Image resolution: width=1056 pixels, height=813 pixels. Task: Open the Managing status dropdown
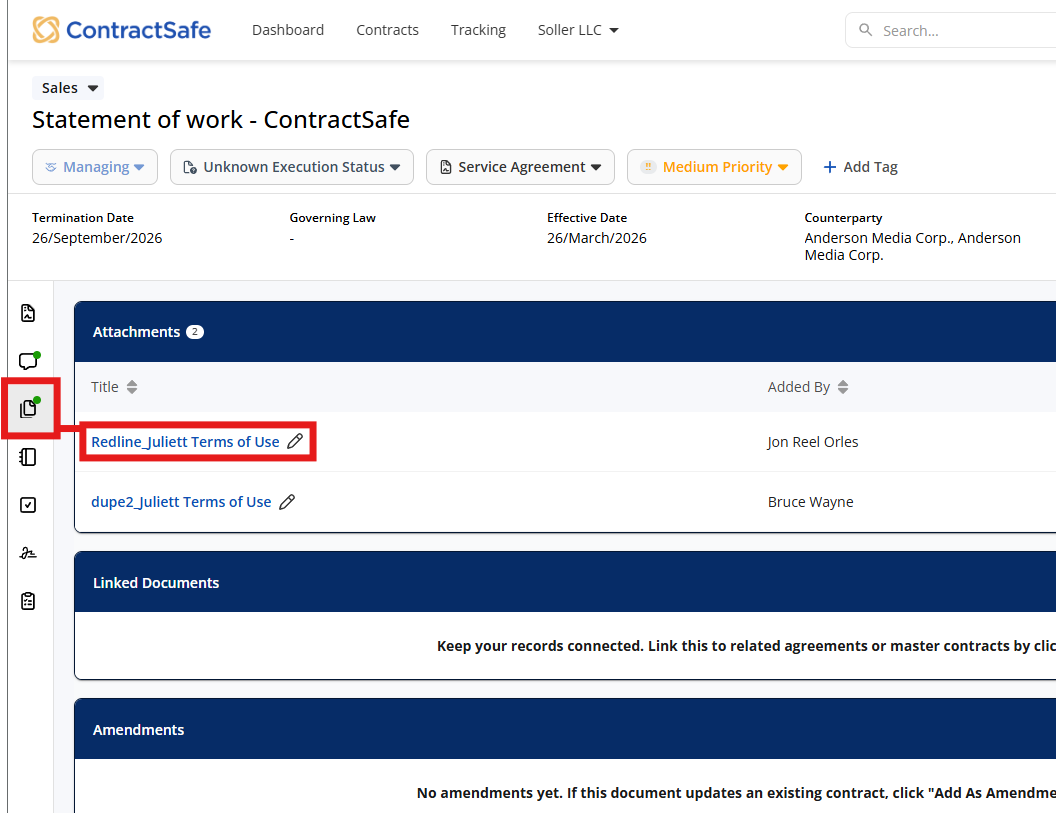pyautogui.click(x=95, y=167)
